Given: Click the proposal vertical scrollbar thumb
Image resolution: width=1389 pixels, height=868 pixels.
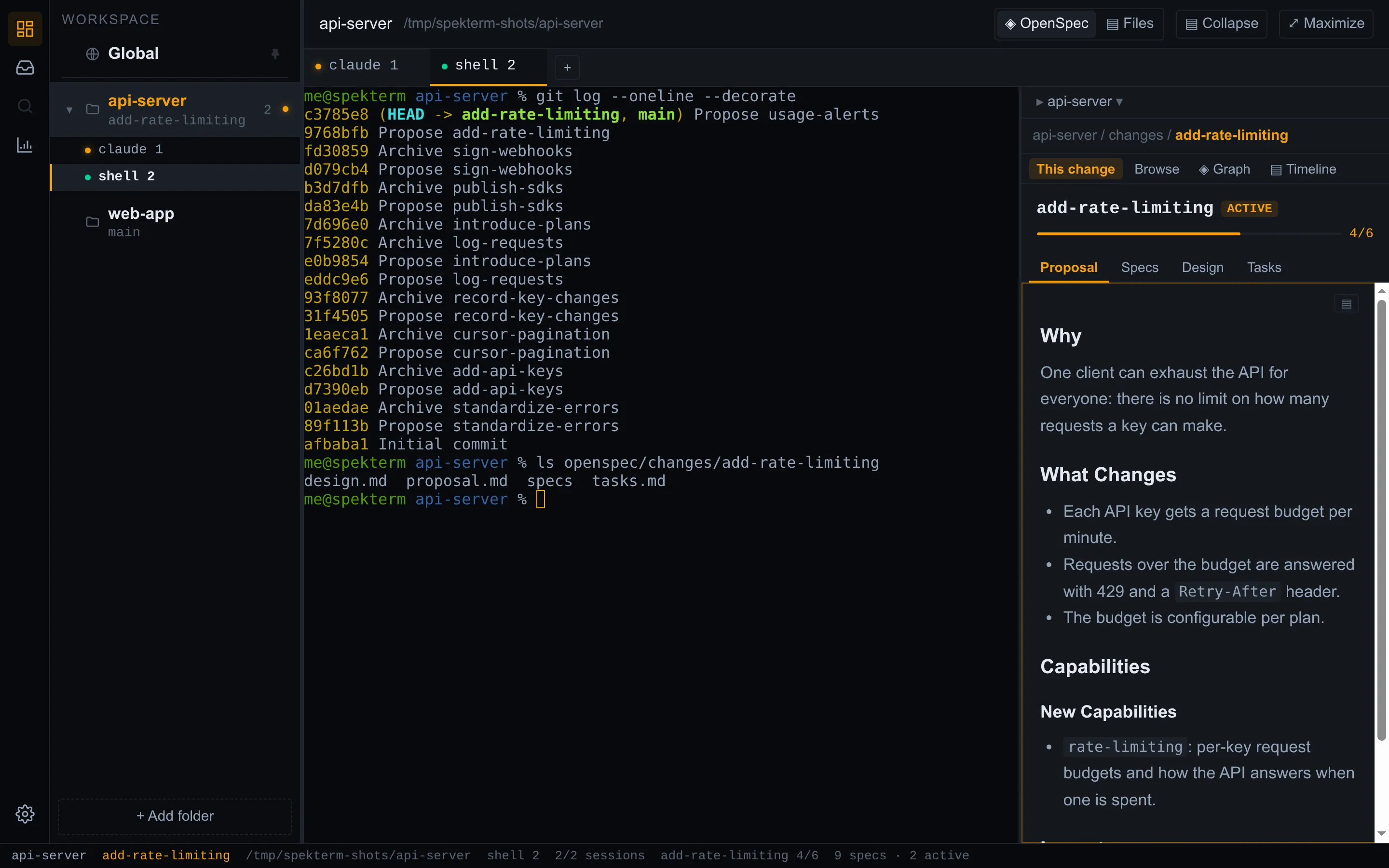Looking at the screenshot, I should pos(1381,519).
